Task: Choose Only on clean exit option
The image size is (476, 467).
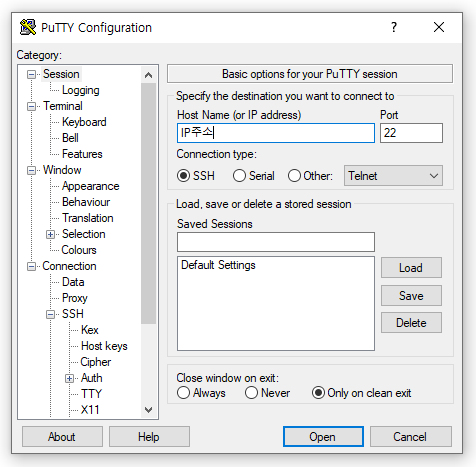Action: click(x=318, y=393)
